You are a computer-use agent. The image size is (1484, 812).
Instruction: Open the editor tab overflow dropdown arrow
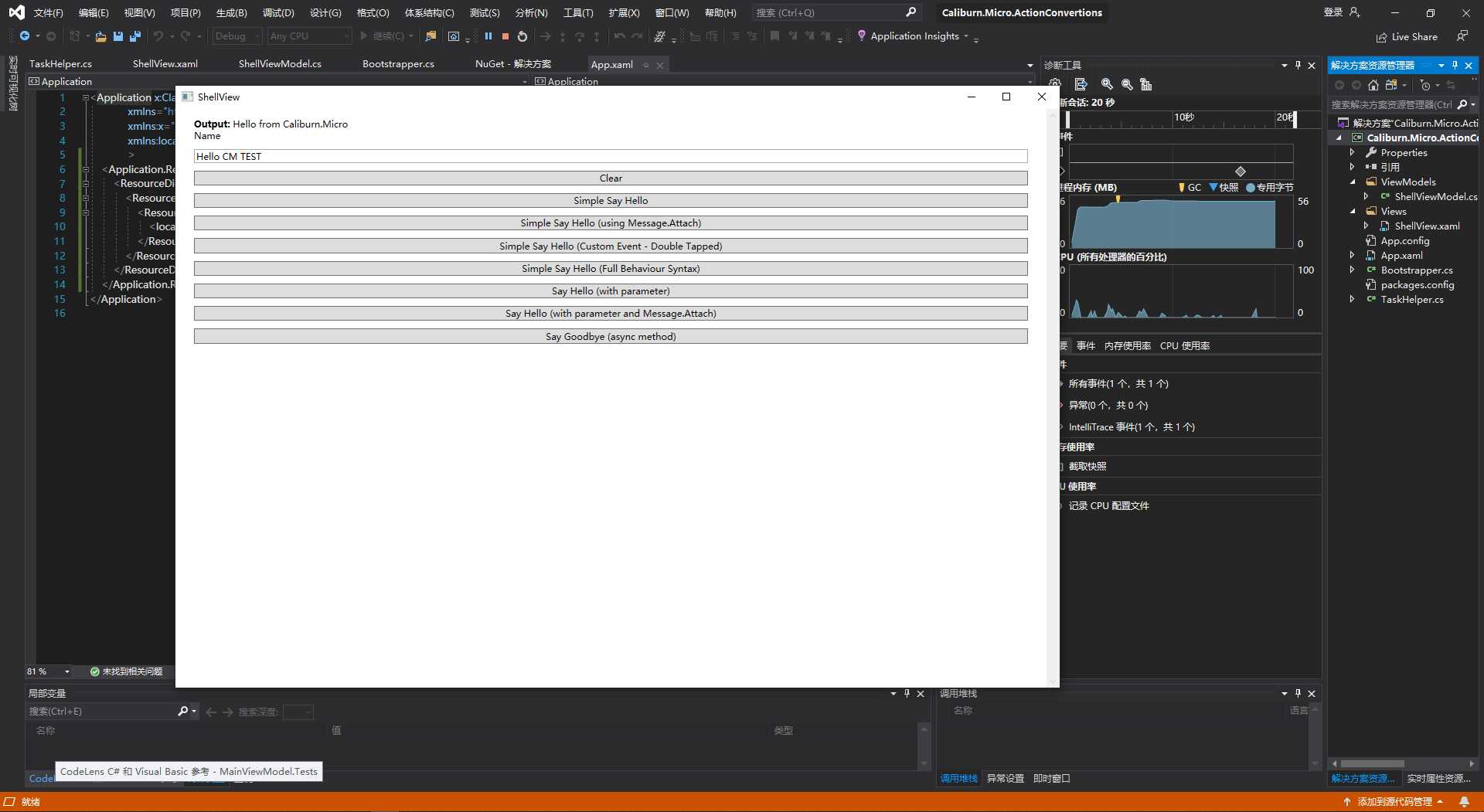coord(1030,65)
